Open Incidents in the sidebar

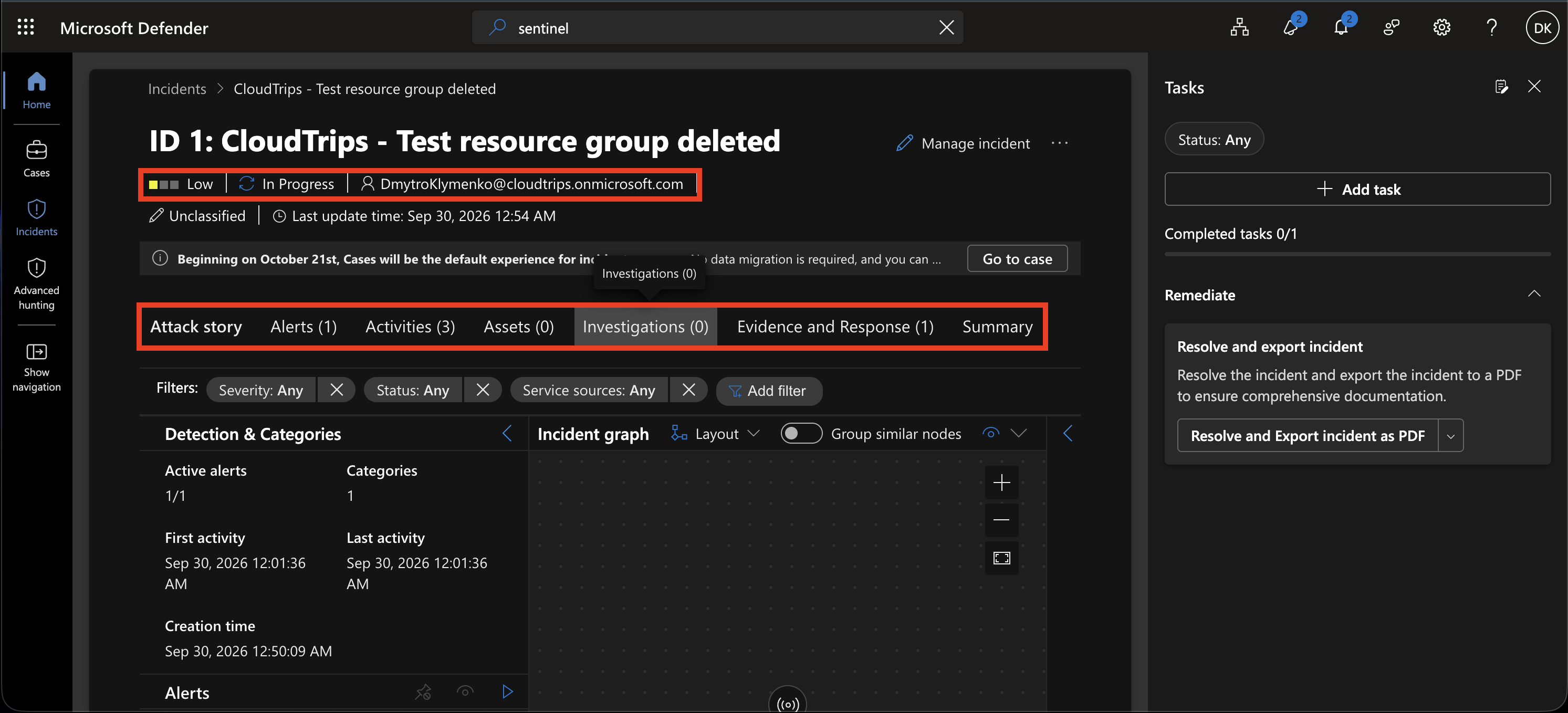(37, 218)
